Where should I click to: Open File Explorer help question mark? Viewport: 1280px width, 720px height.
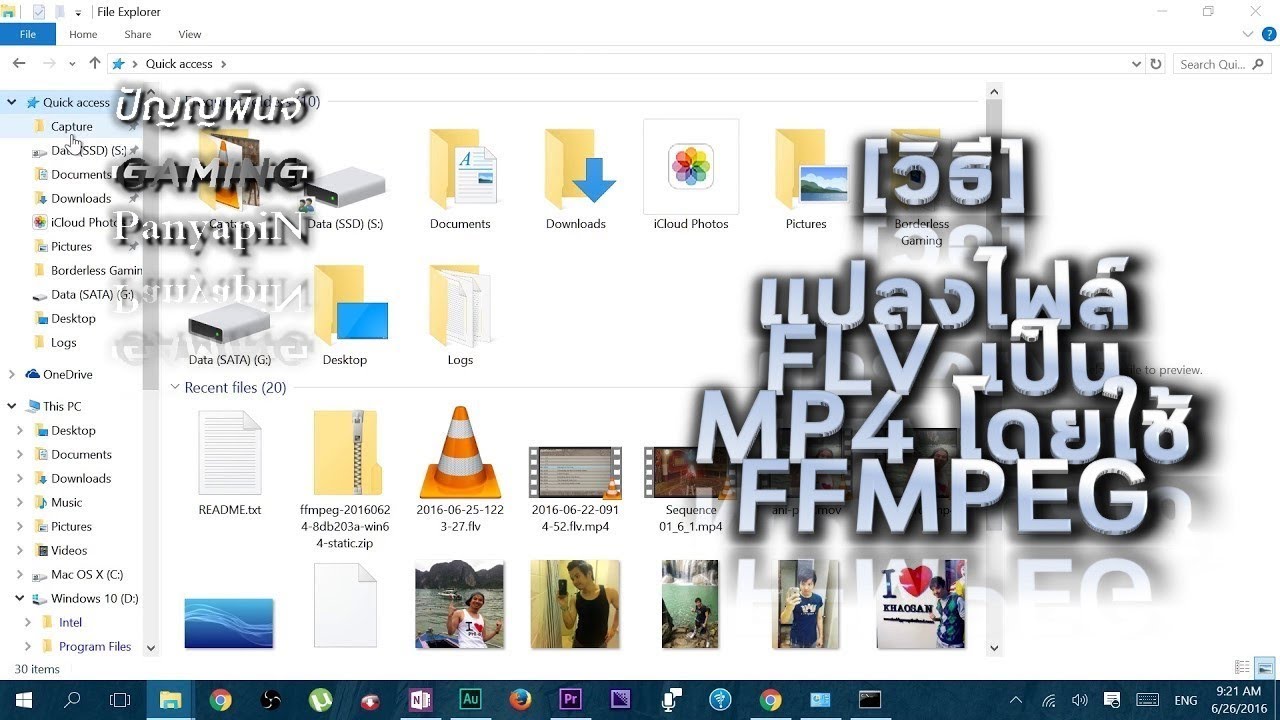(1269, 34)
